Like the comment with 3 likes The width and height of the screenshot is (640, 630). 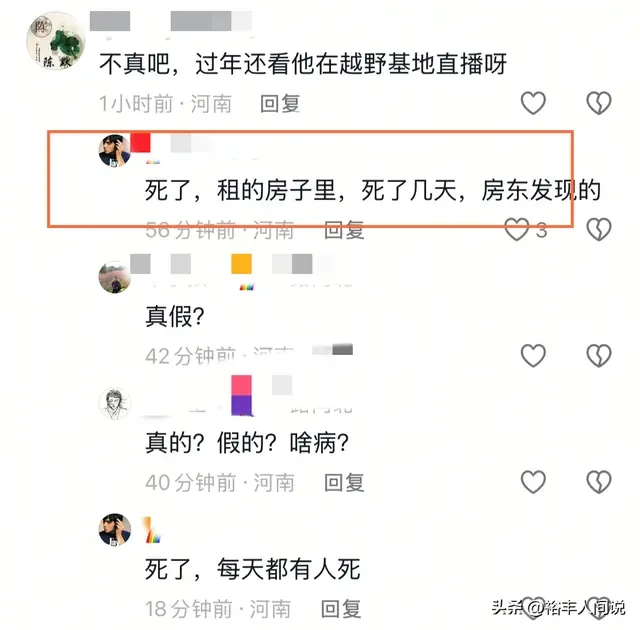pos(517,229)
